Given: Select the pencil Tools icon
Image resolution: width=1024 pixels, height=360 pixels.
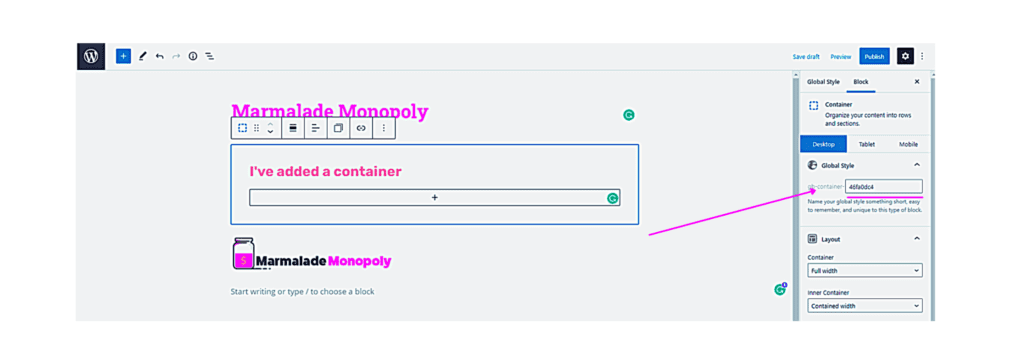Looking at the screenshot, I should tap(142, 56).
